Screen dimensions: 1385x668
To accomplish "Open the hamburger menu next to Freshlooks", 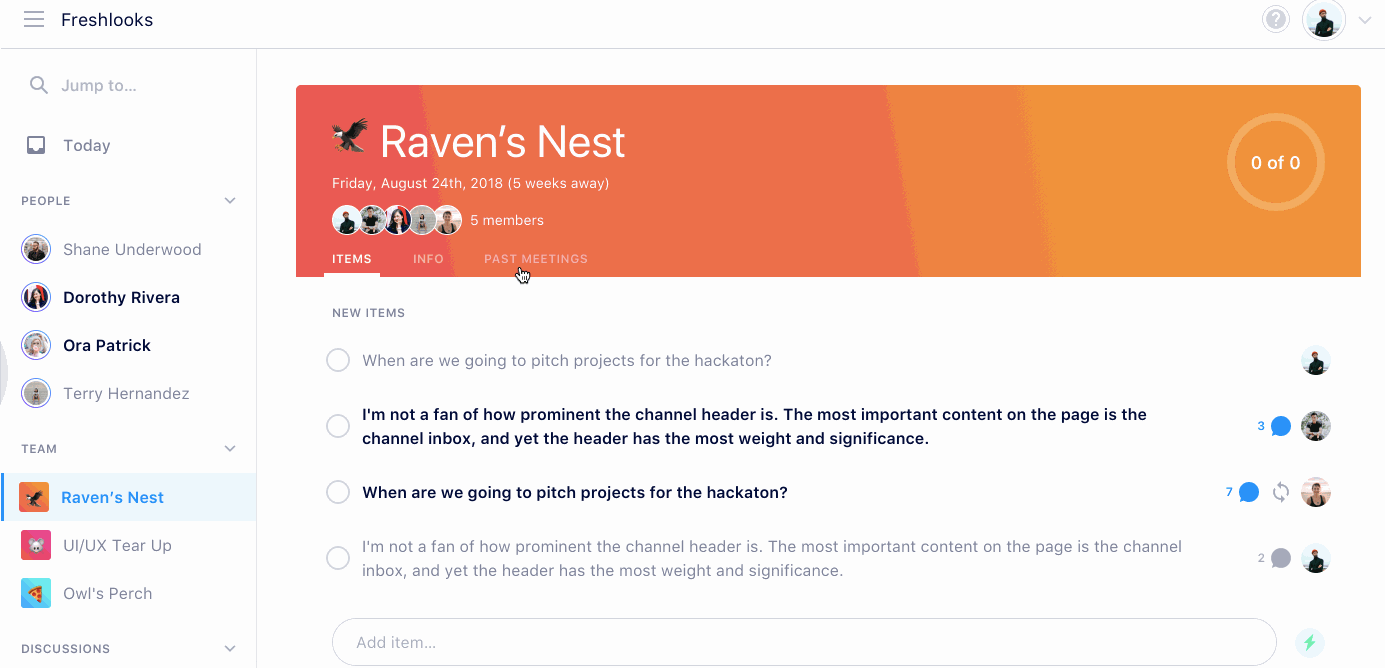I will click(x=34, y=20).
